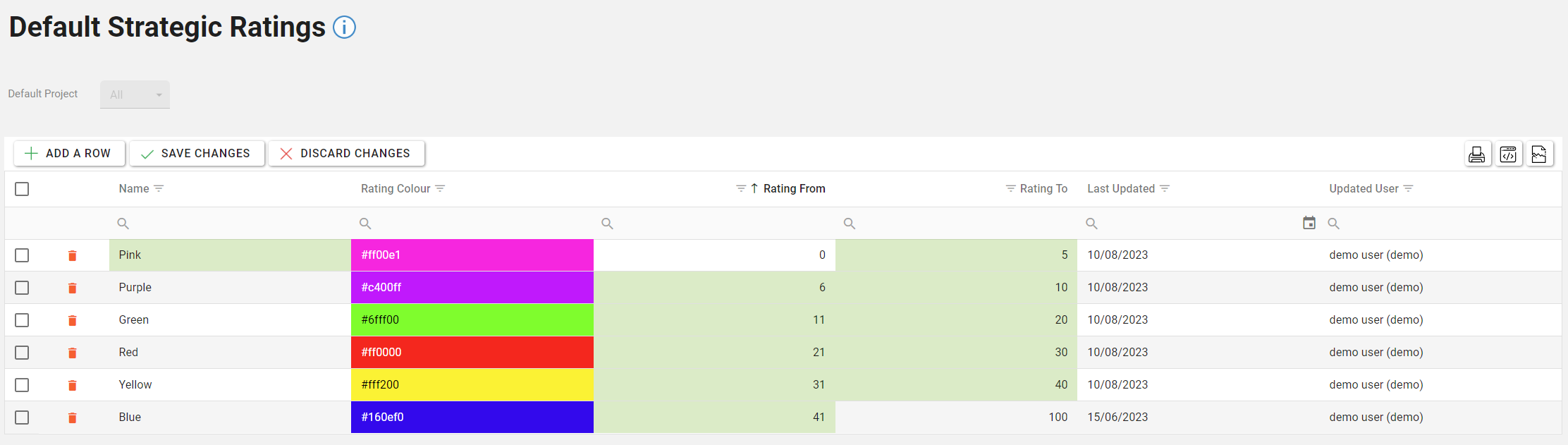Click the trash icon for Blue row
This screenshot has width=1568, height=445.
click(x=72, y=417)
